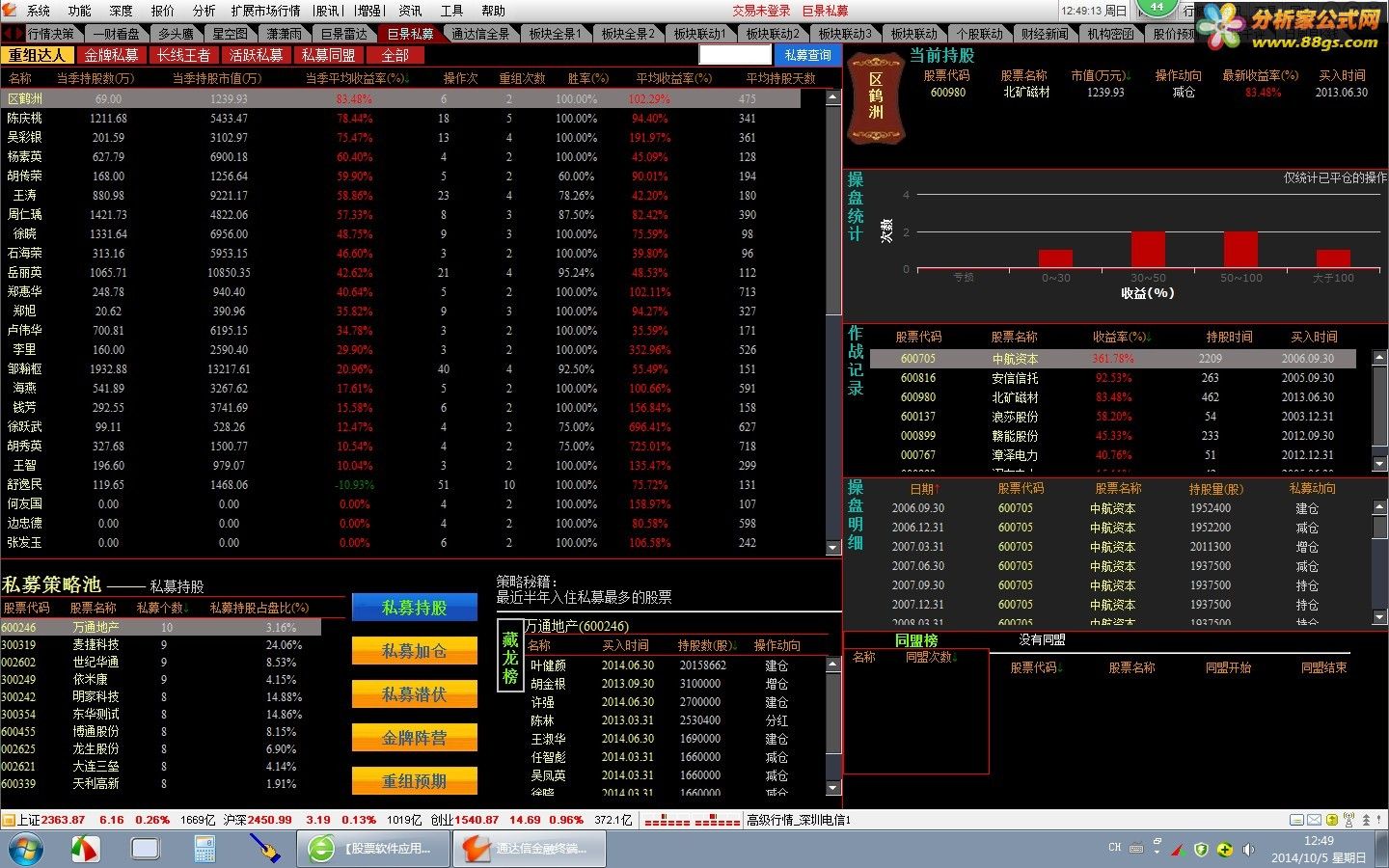Click the keyboard icon in system tray

point(1137,850)
